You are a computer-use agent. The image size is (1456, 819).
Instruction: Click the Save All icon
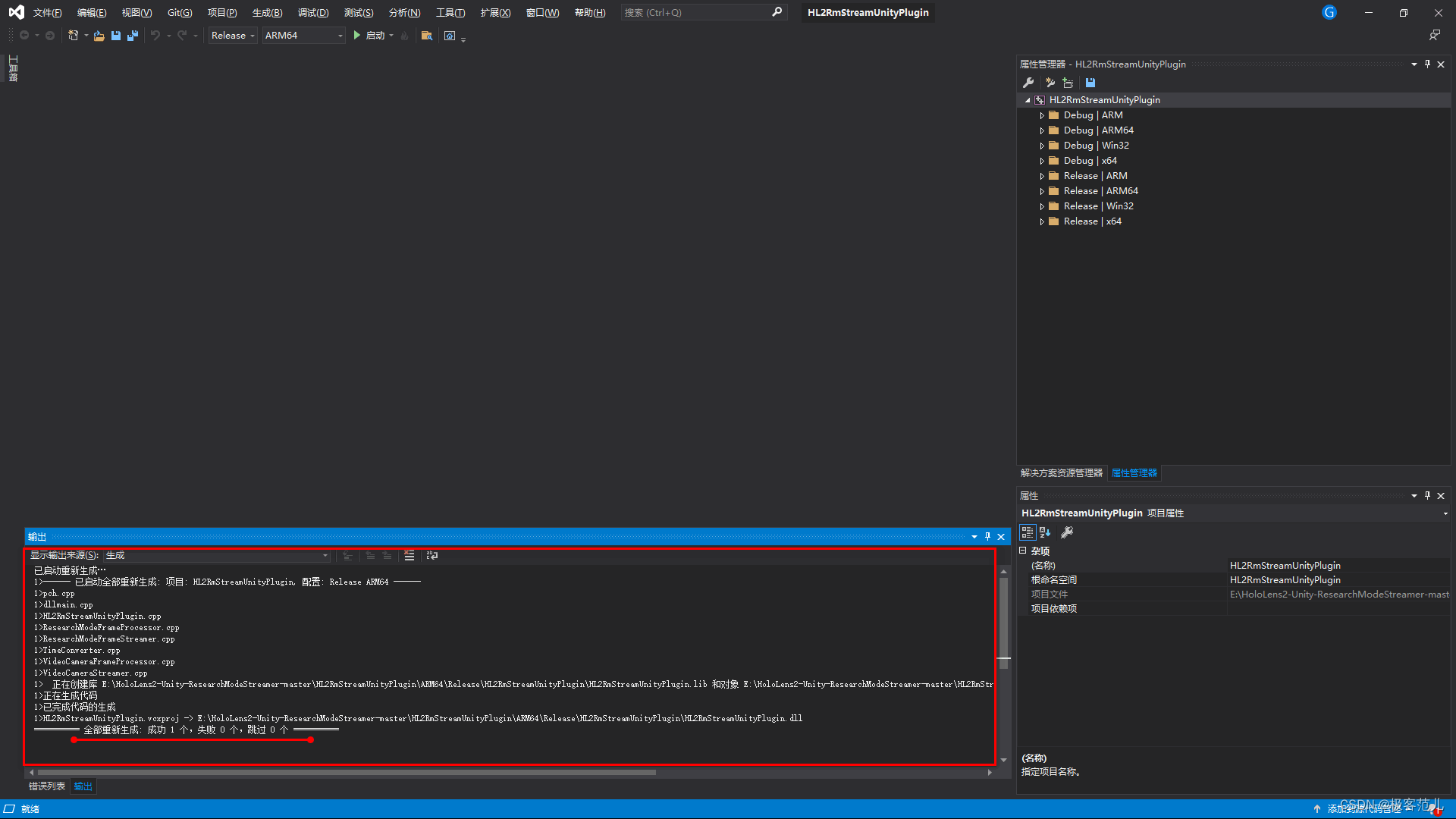tap(133, 36)
